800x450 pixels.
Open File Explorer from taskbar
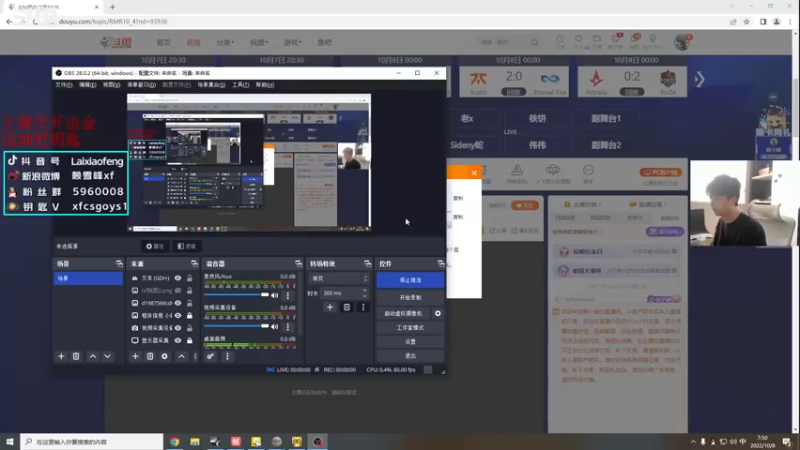195,442
